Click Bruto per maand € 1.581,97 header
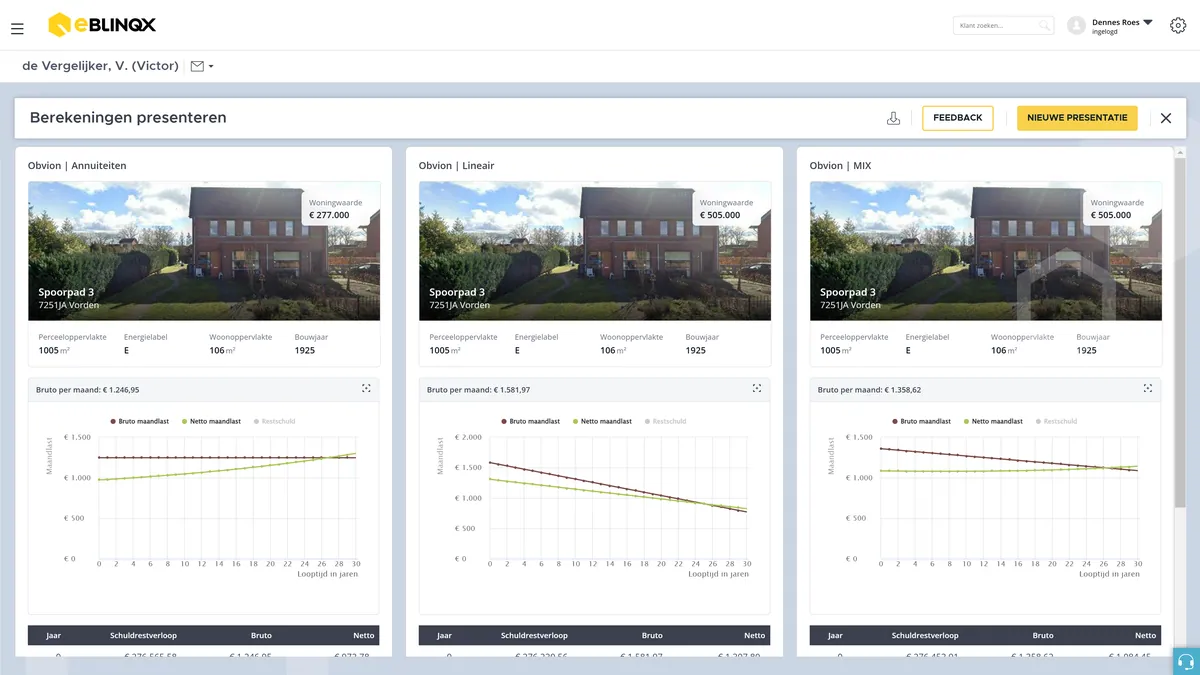Viewport: 1200px width, 675px height. [x=478, y=390]
